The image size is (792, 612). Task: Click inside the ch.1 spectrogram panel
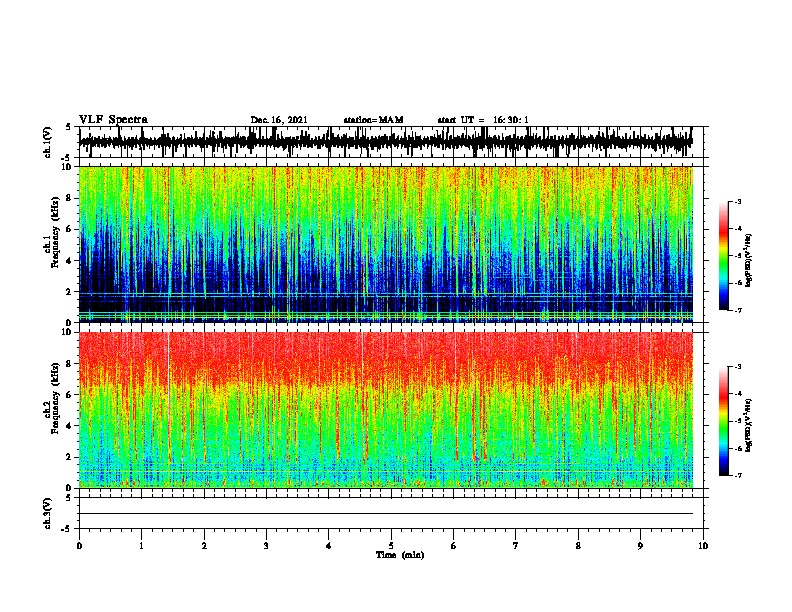pyautogui.click(x=385, y=244)
